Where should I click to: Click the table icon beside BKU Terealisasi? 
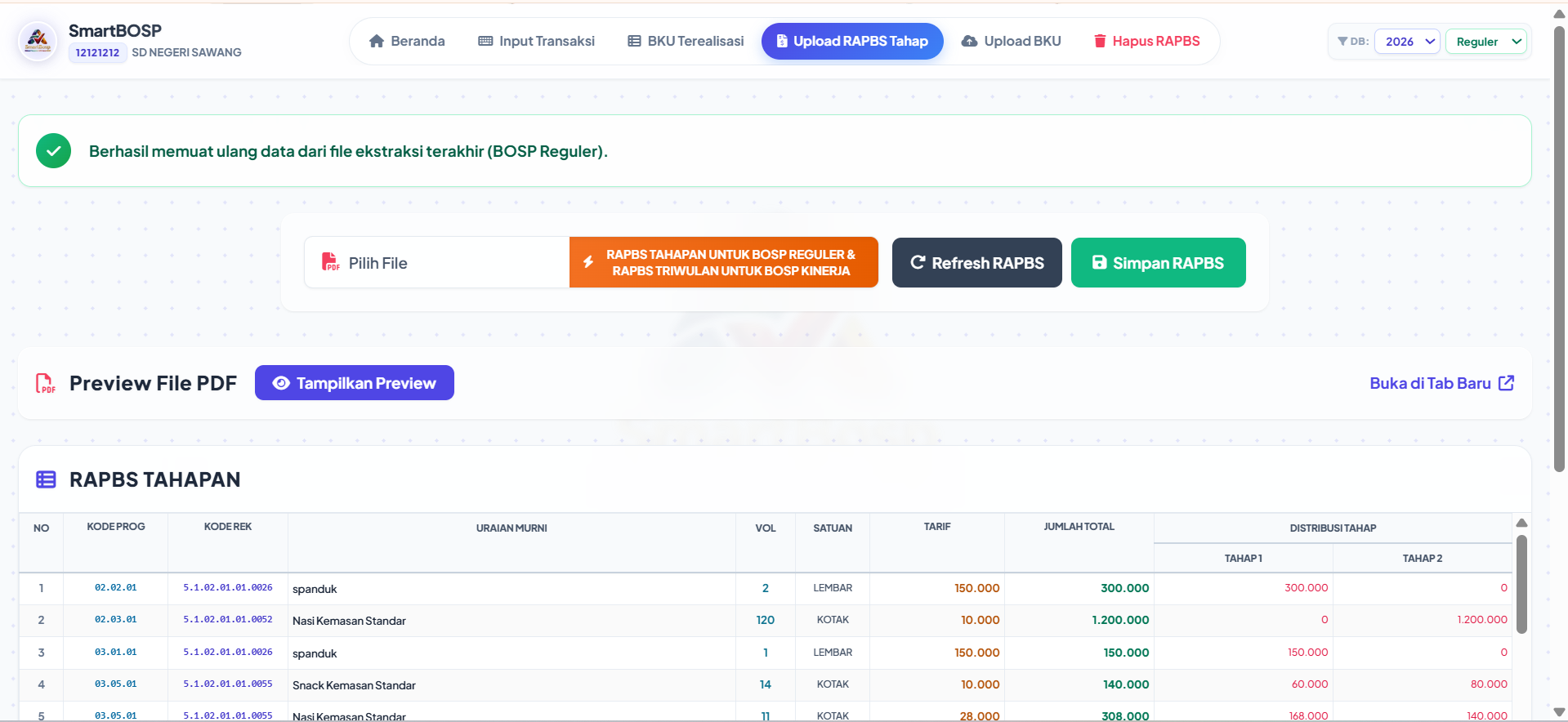[634, 41]
